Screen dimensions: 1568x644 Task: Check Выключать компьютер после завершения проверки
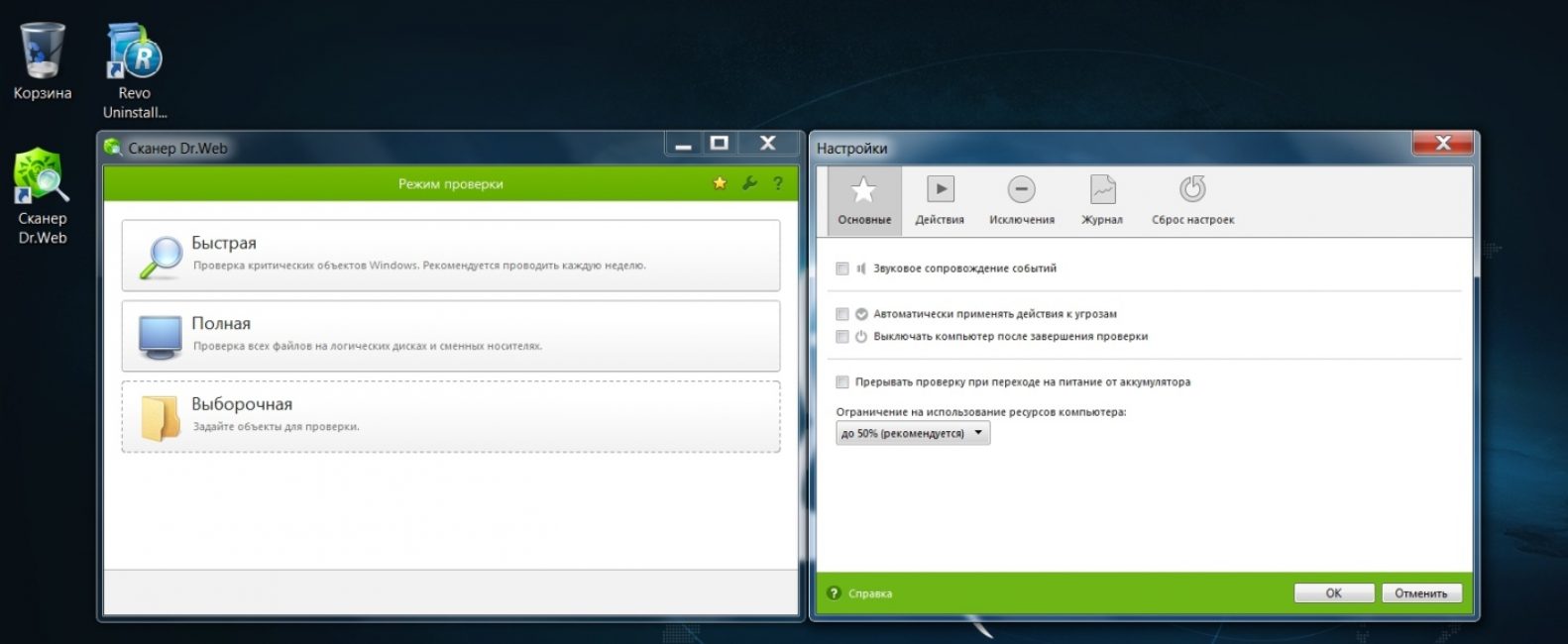point(842,337)
